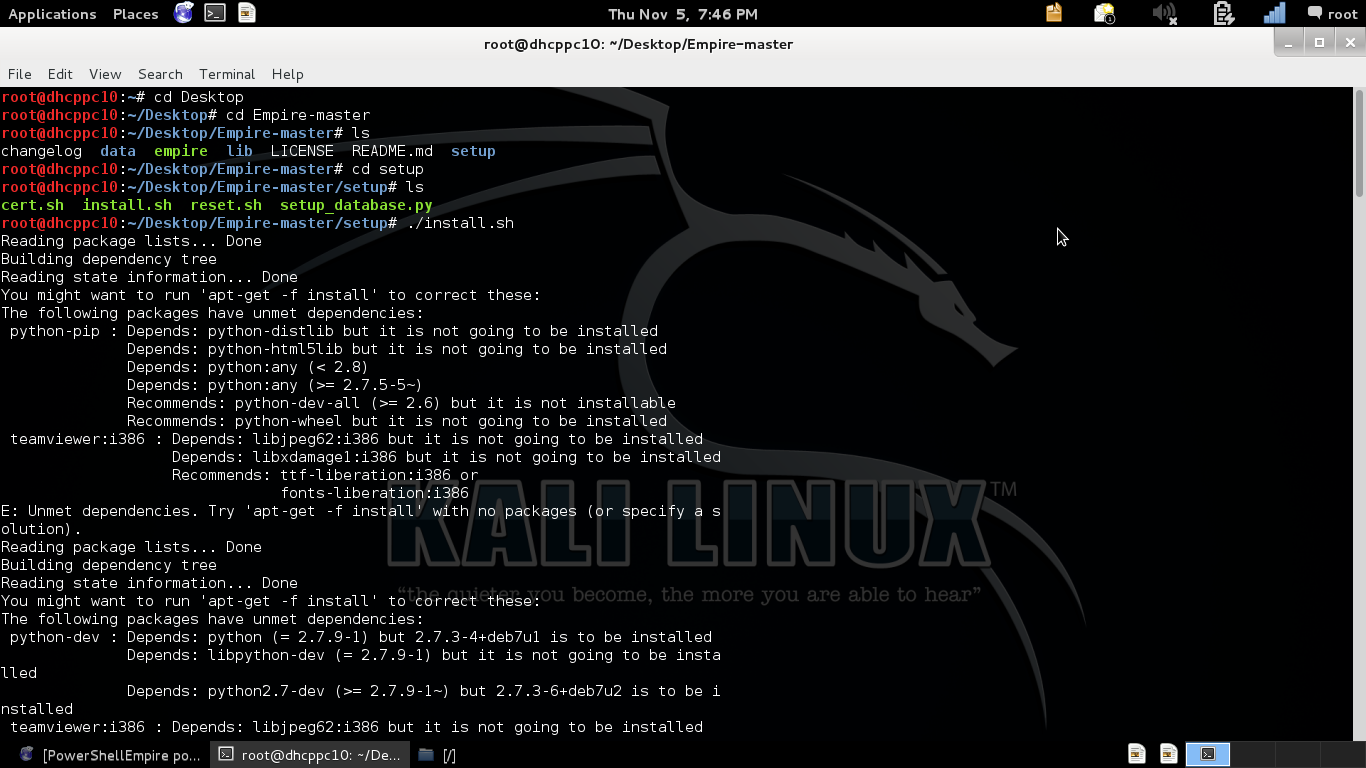
Task: Click the 'Recommends: python-dev-all' line
Action: [x=401, y=403]
